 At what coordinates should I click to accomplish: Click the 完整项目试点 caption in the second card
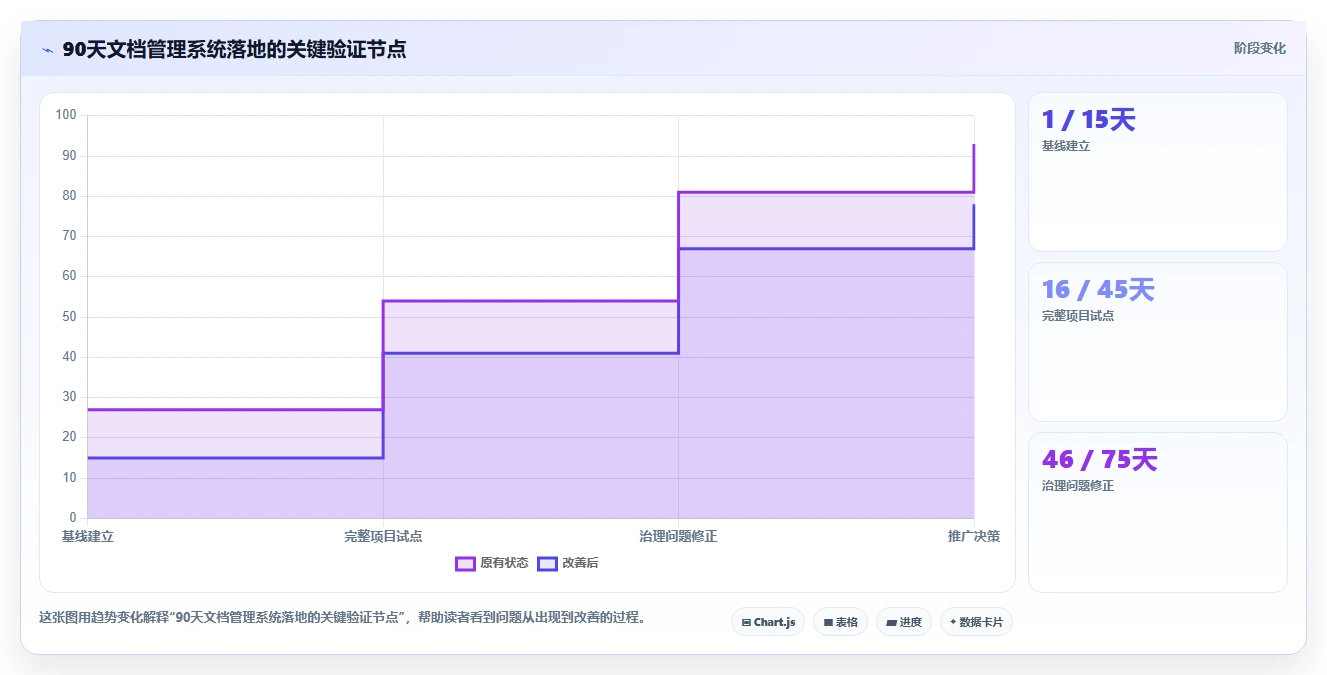point(1078,316)
